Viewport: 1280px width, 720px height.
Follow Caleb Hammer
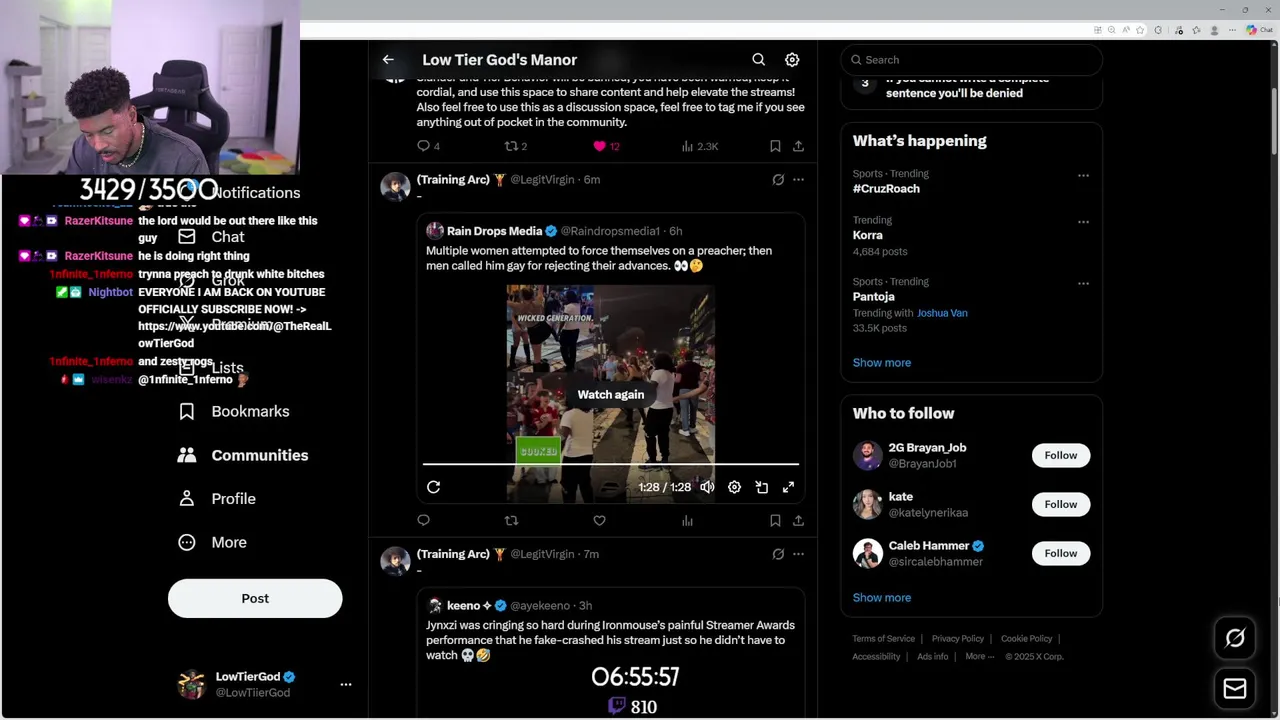(1061, 553)
